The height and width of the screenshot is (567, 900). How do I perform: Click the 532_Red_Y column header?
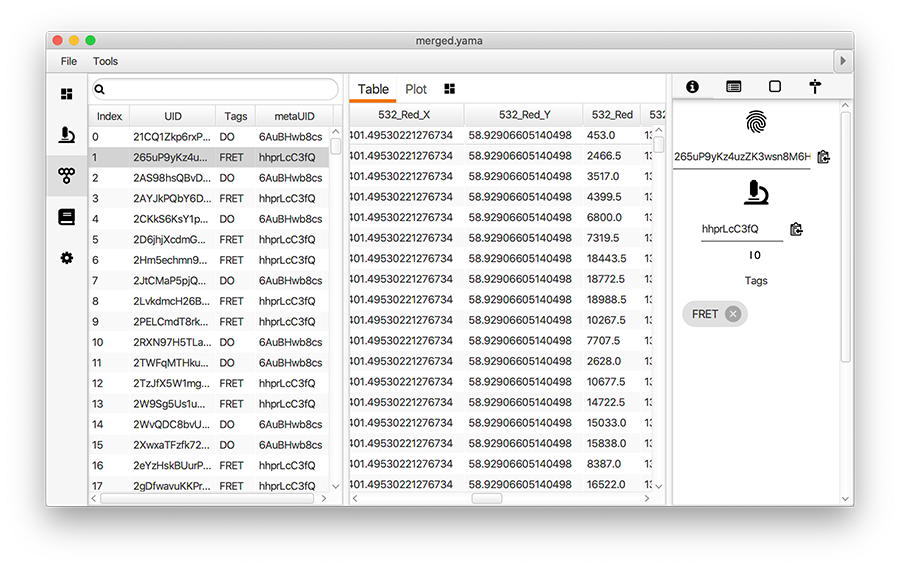point(525,115)
